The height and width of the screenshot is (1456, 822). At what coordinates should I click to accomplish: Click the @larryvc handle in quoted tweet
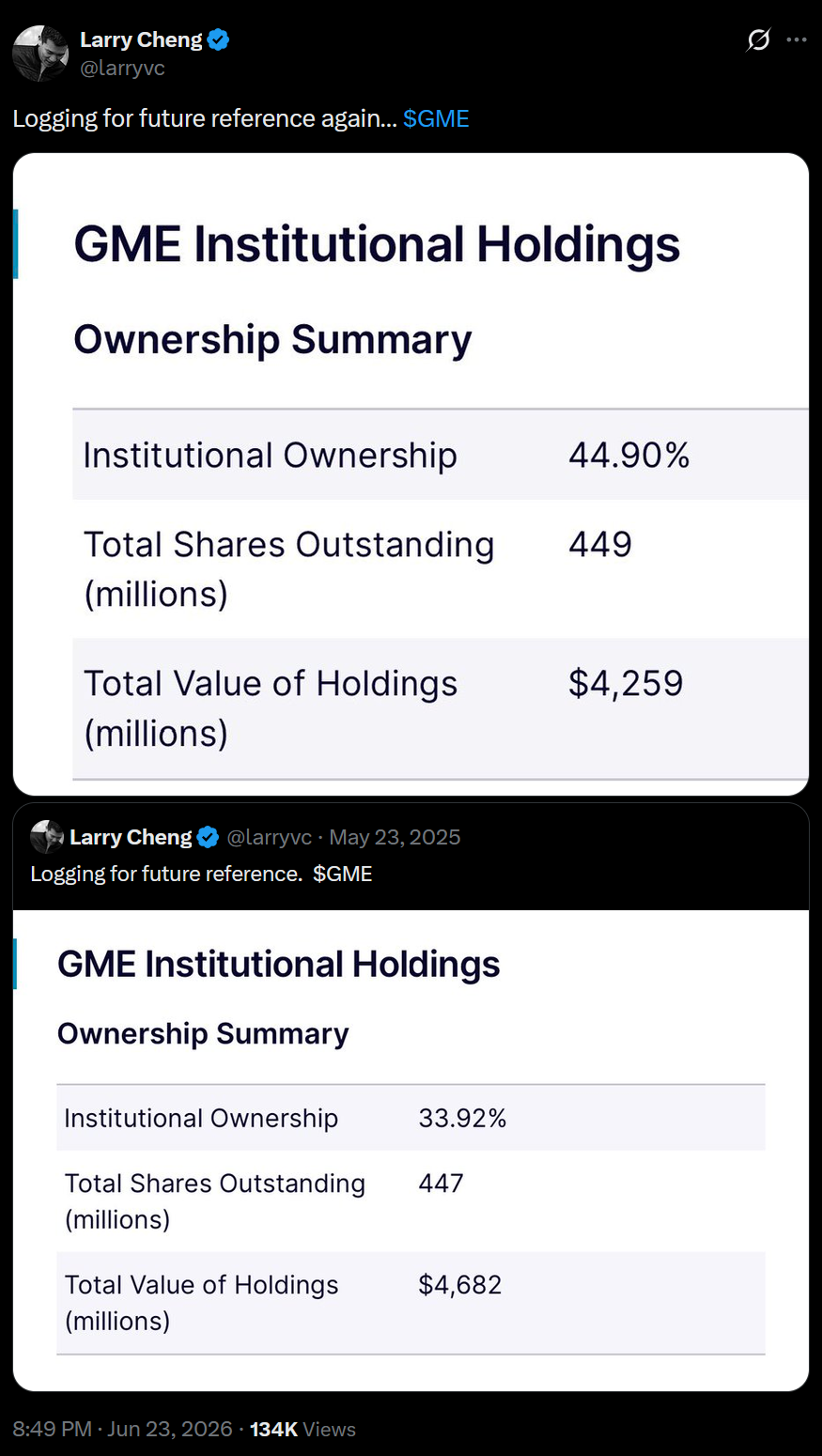[270, 837]
